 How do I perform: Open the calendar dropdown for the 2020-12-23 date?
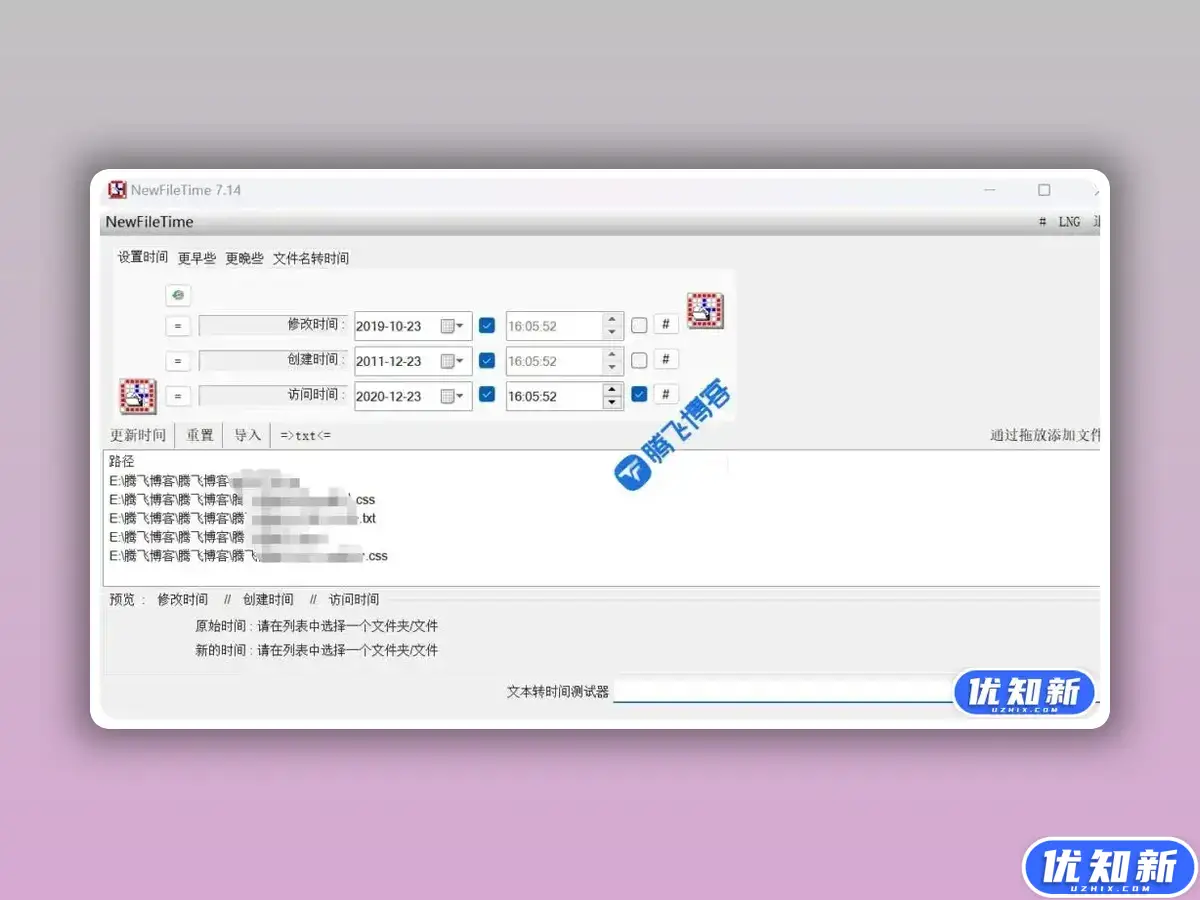point(460,395)
